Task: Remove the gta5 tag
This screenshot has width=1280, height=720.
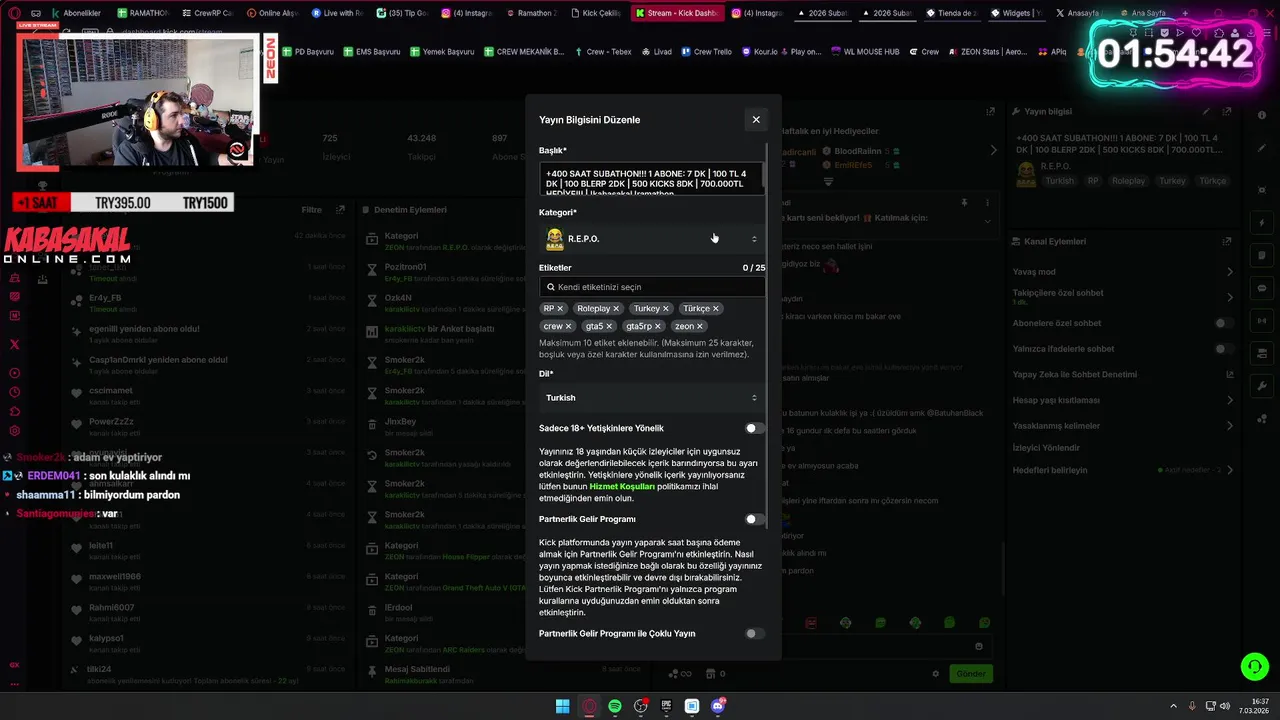Action: coord(609,326)
